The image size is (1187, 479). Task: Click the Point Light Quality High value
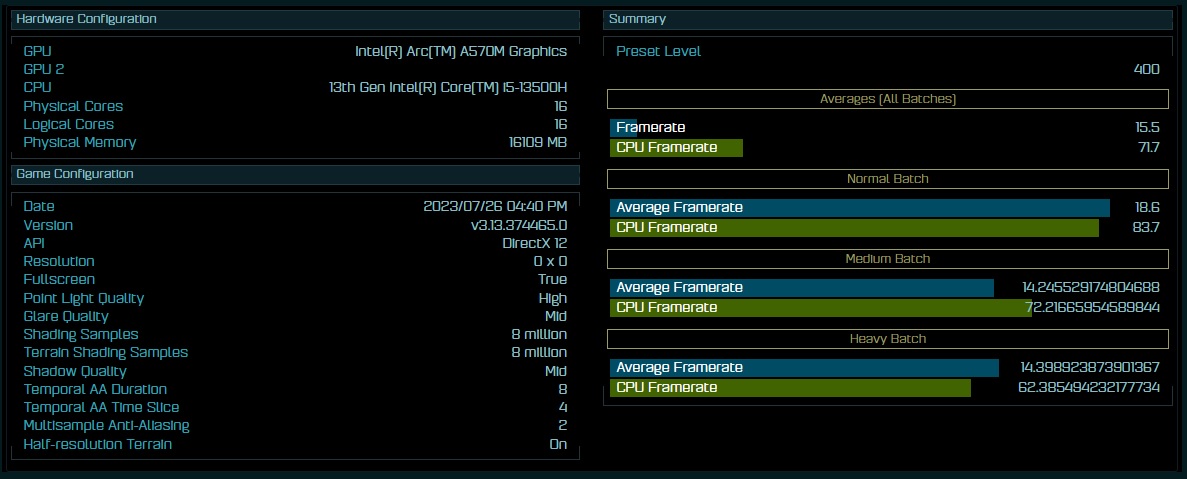coord(553,298)
